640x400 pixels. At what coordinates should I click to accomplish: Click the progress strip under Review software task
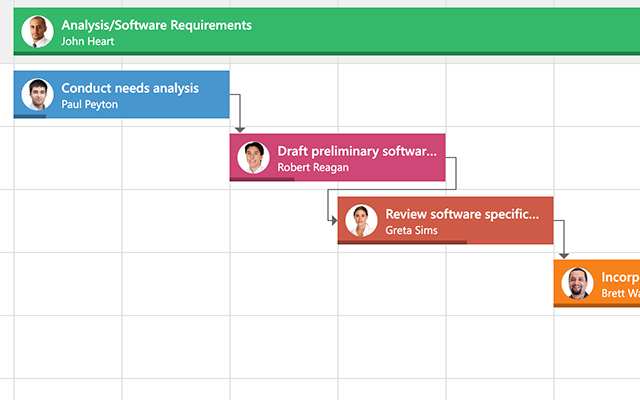(x=402, y=242)
